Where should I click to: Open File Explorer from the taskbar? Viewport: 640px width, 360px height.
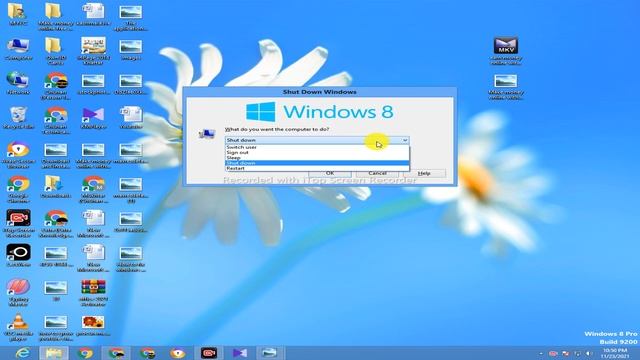(x=54, y=353)
